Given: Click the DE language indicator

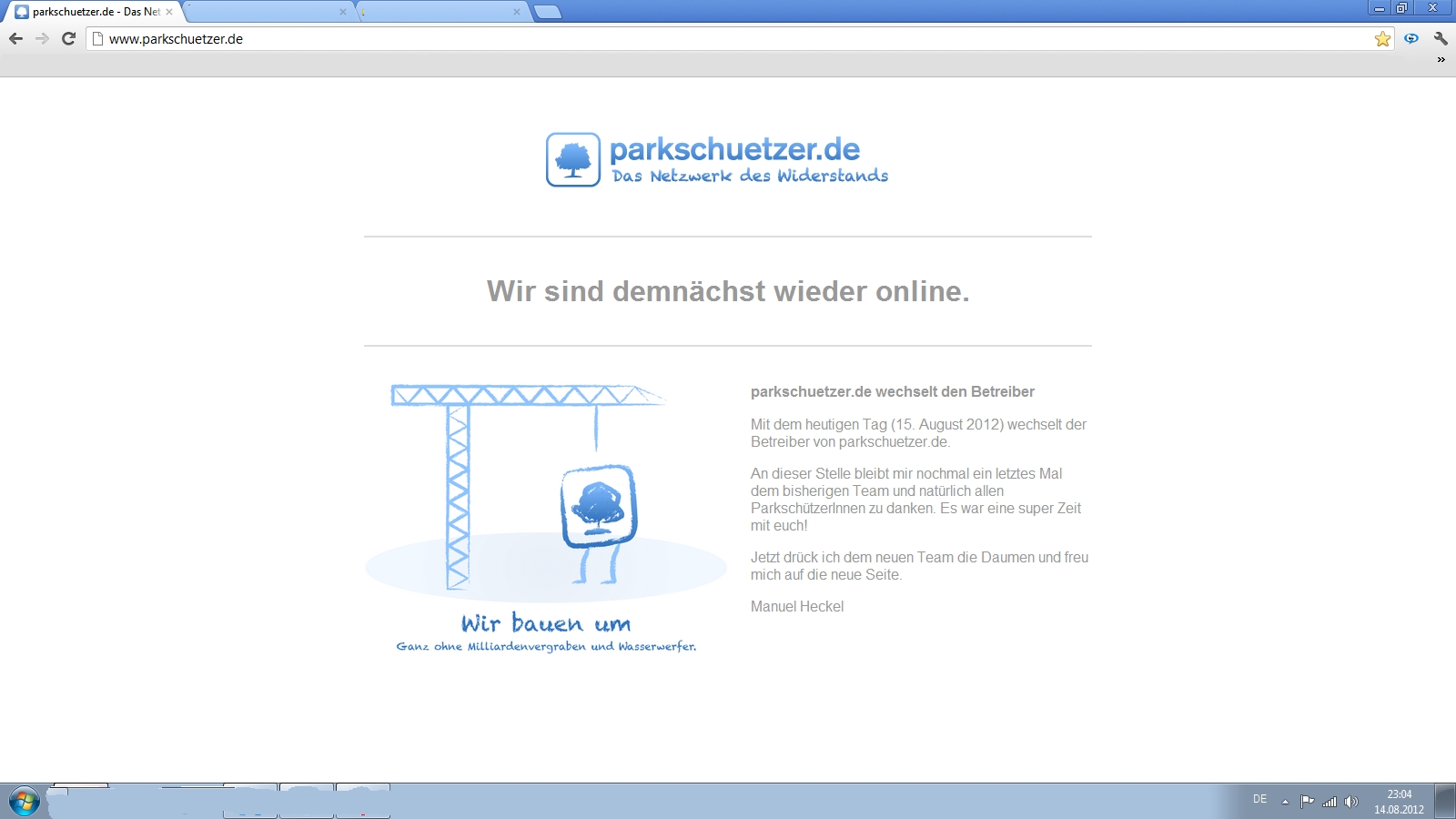Looking at the screenshot, I should pos(1259,800).
